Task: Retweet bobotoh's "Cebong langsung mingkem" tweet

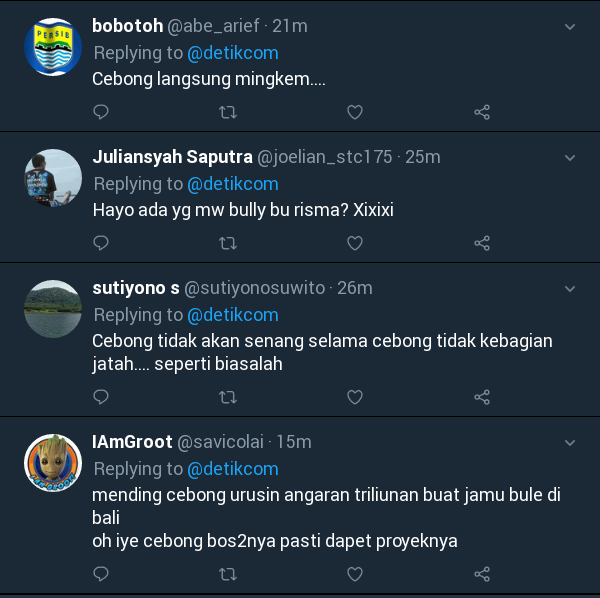Action: [228, 112]
